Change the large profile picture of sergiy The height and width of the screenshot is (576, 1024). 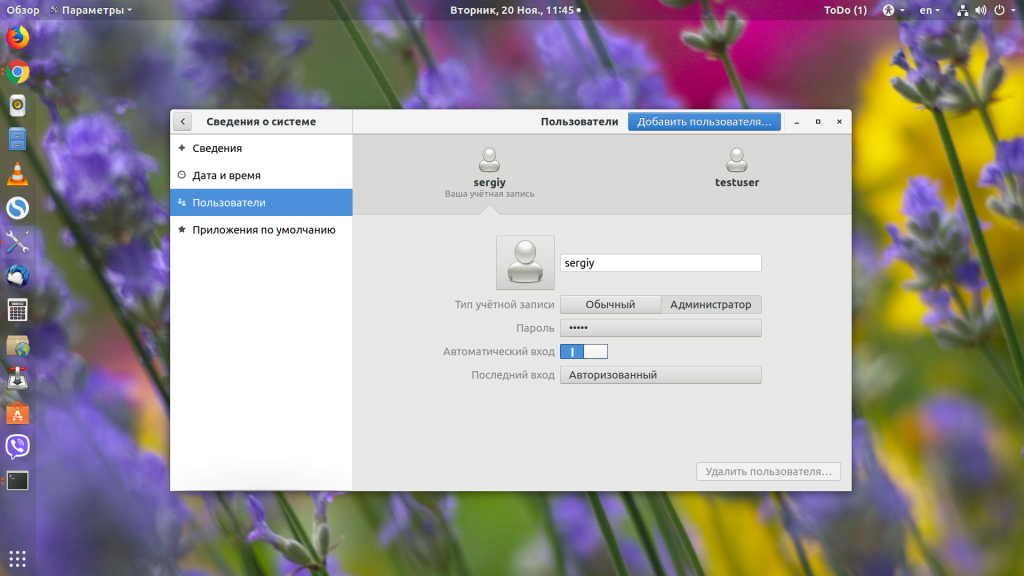coord(525,263)
